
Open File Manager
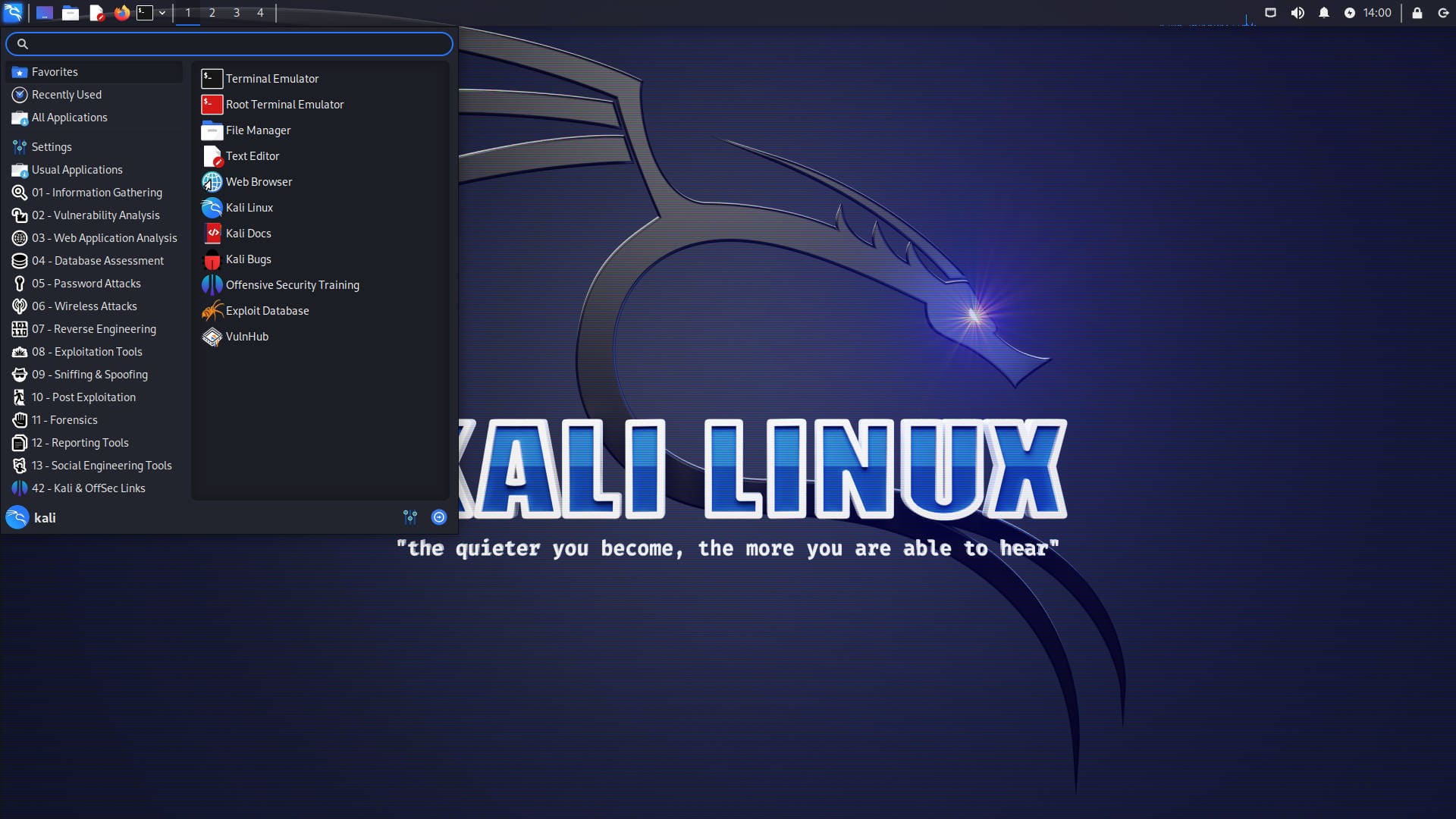(x=258, y=130)
